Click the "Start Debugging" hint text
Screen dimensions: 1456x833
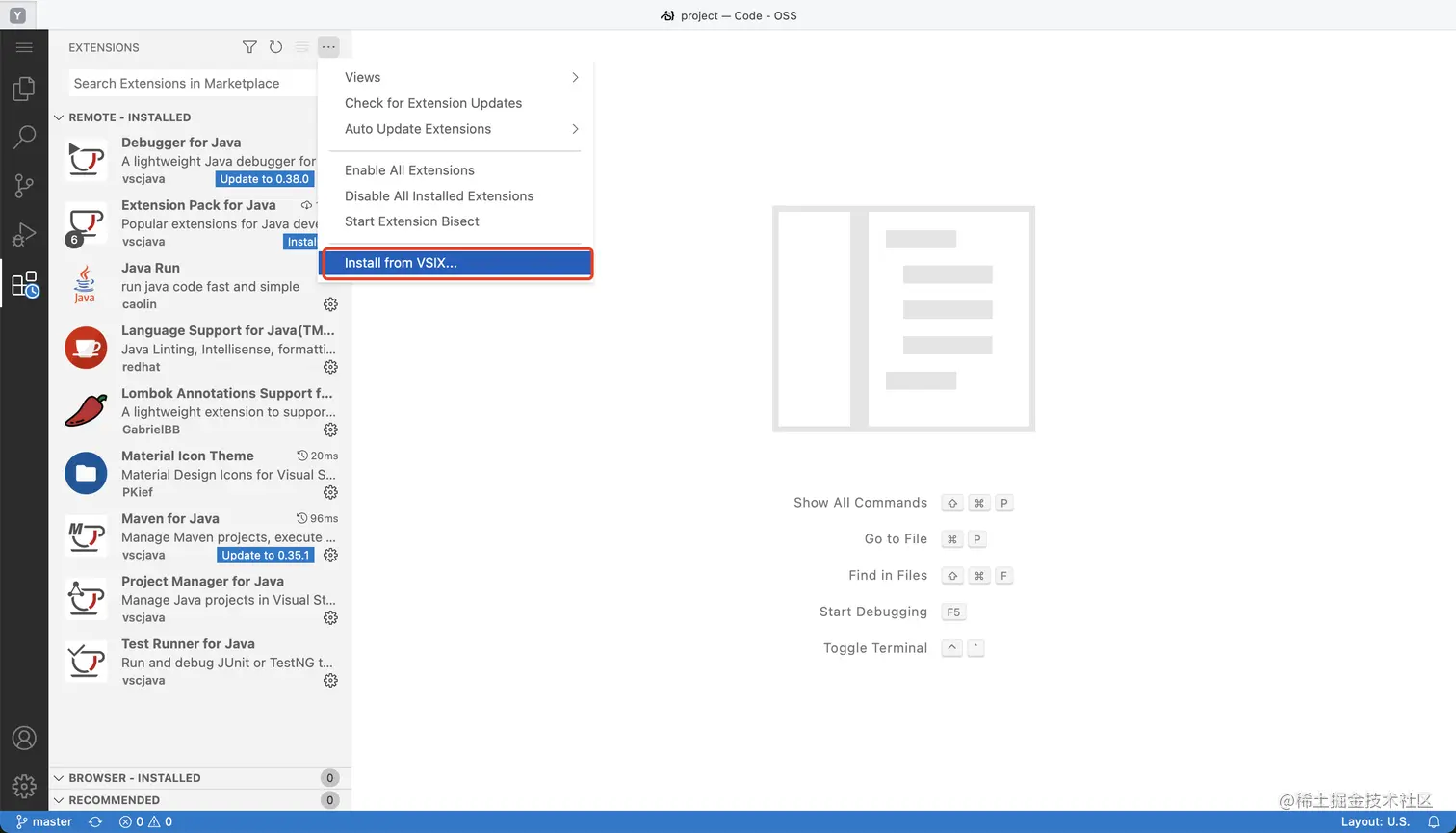point(873,612)
